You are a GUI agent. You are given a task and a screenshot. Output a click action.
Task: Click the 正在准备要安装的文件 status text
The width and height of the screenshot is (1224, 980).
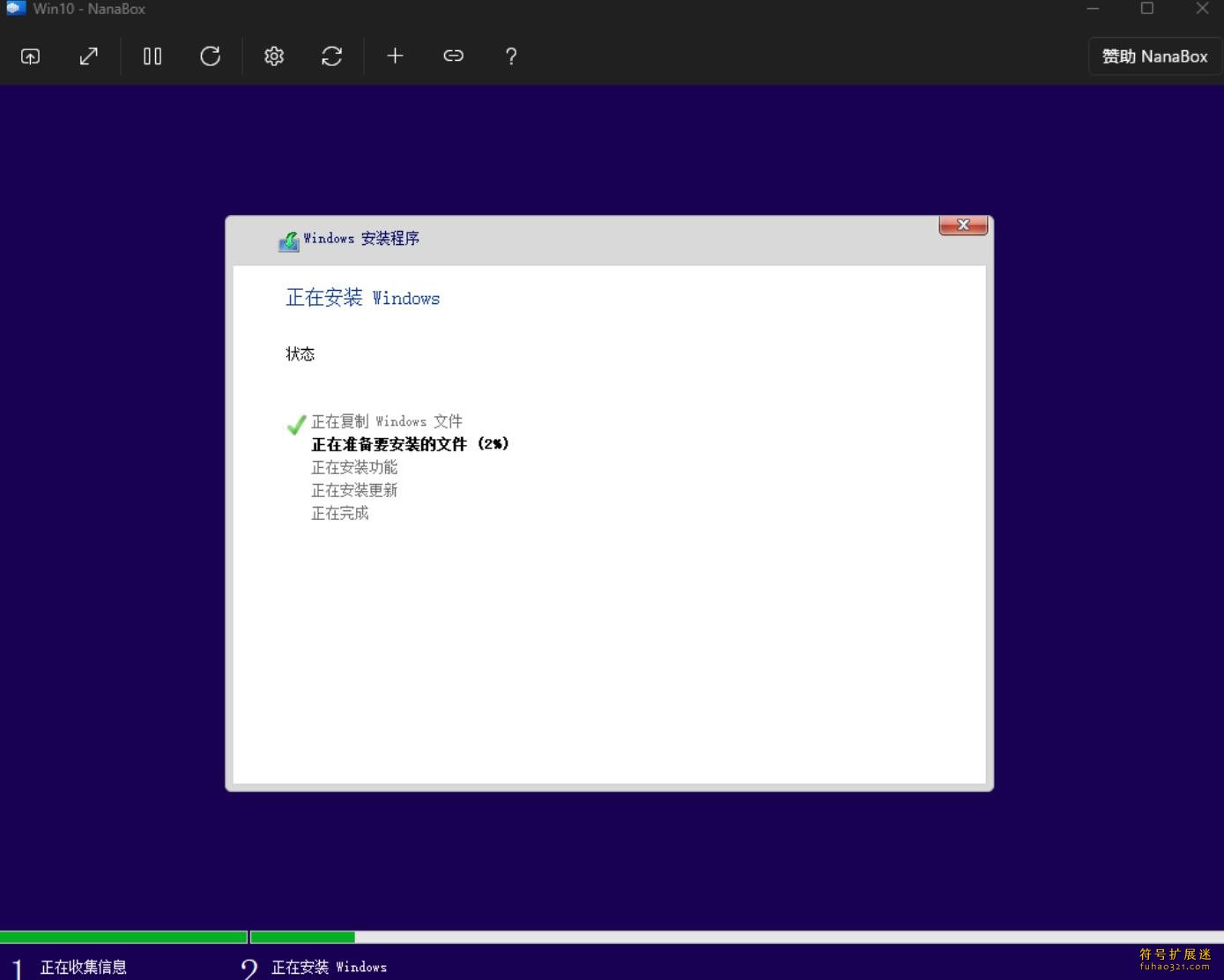409,444
